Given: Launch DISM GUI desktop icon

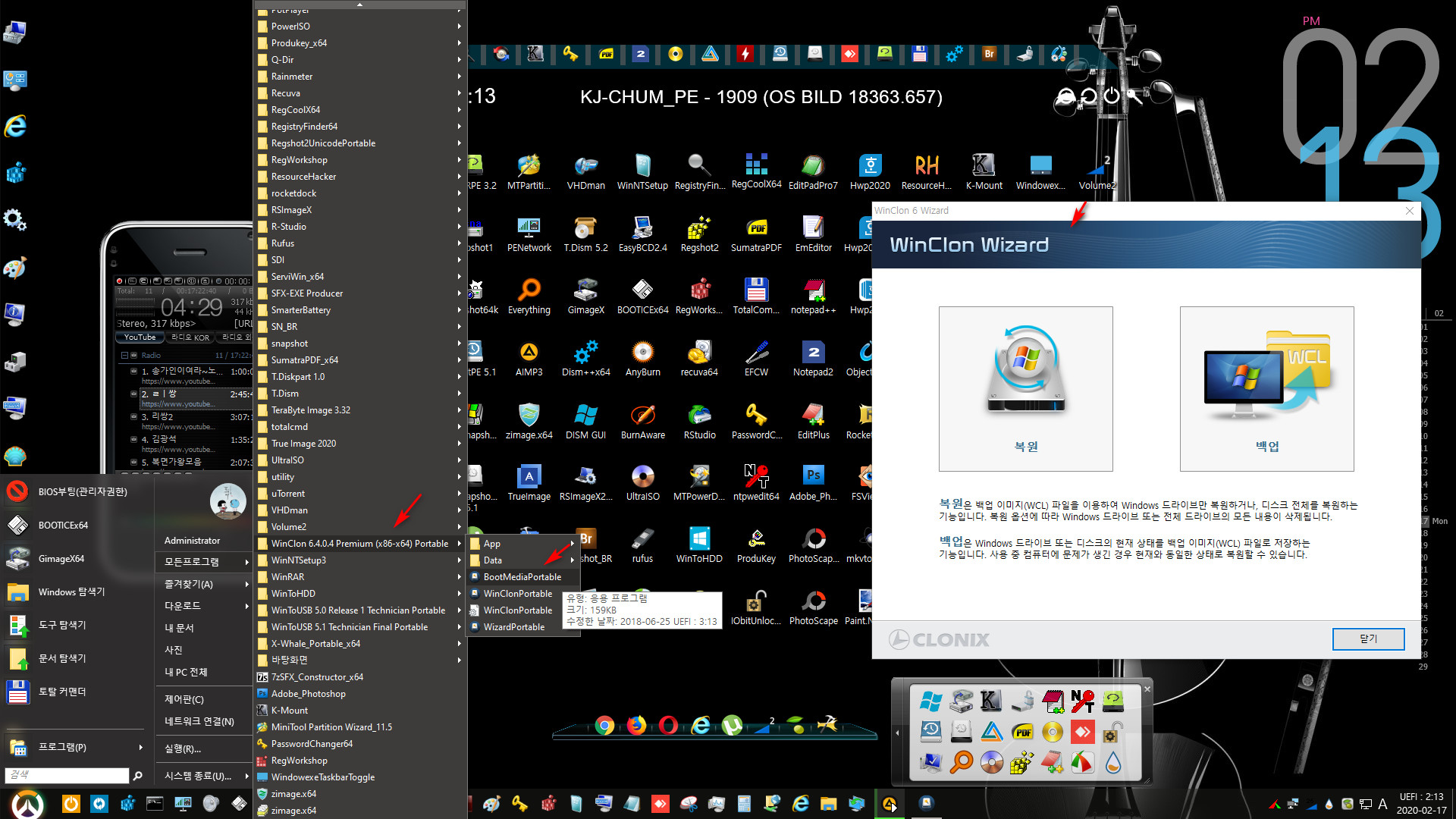Looking at the screenshot, I should coord(585,422).
